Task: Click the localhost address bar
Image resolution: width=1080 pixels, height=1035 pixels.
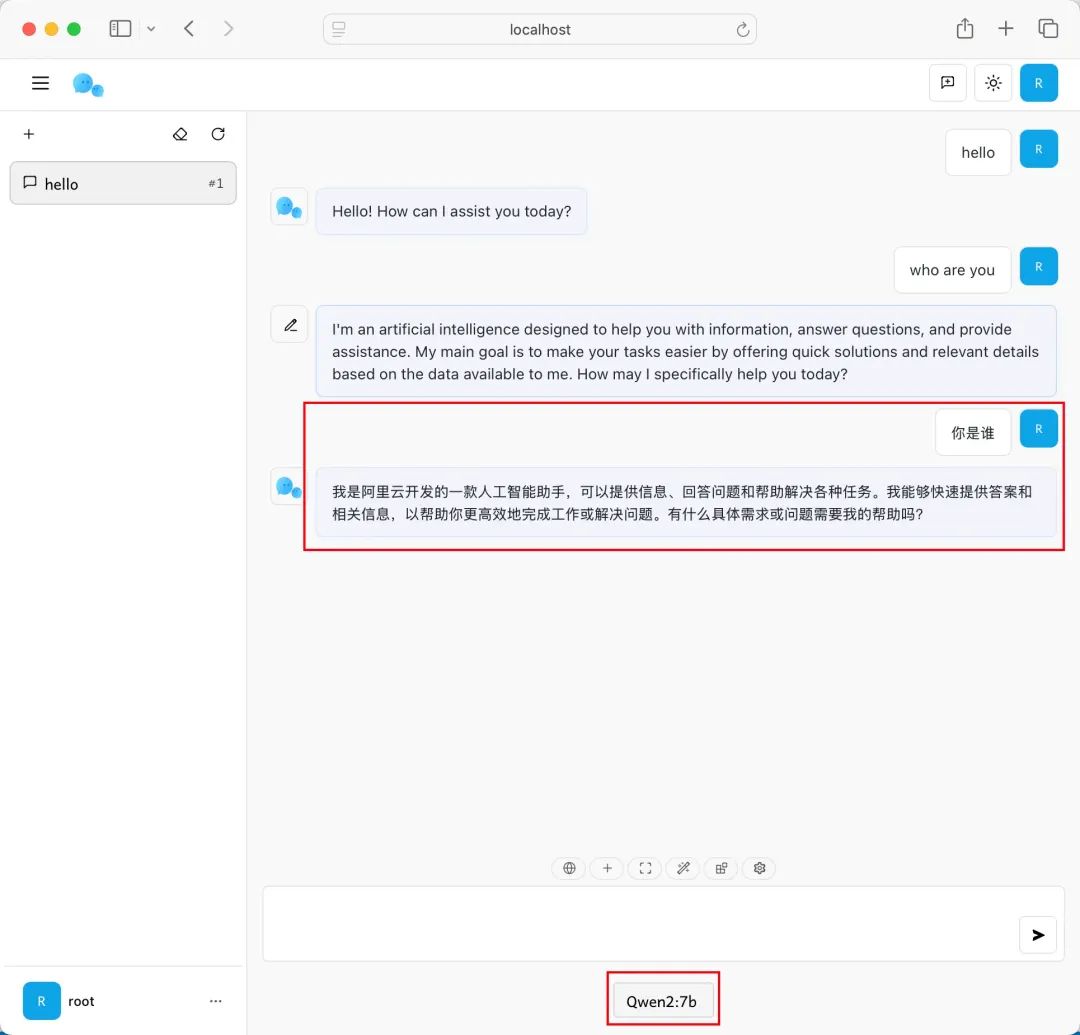Action: point(540,29)
